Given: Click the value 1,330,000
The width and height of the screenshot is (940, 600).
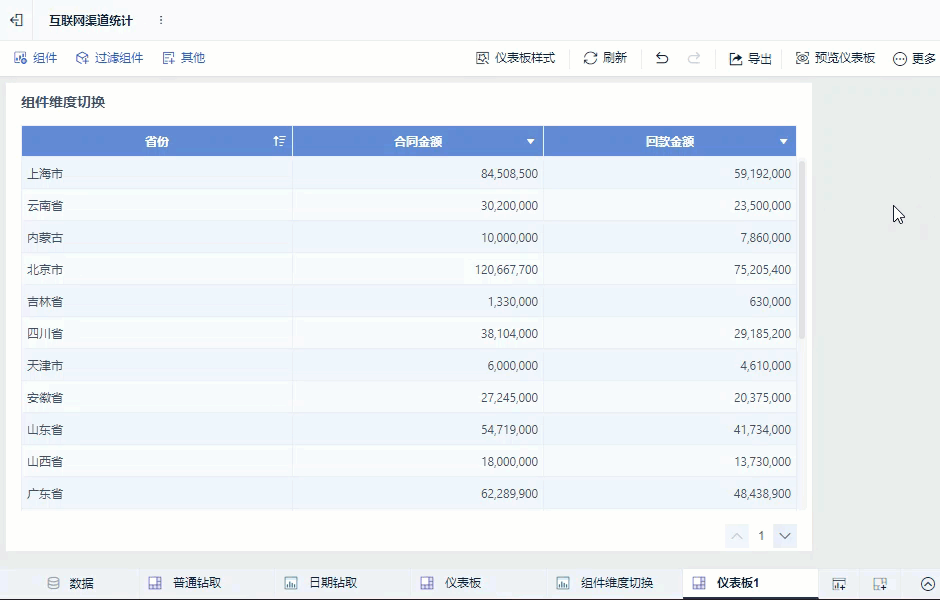Looking at the screenshot, I should click(513, 301).
